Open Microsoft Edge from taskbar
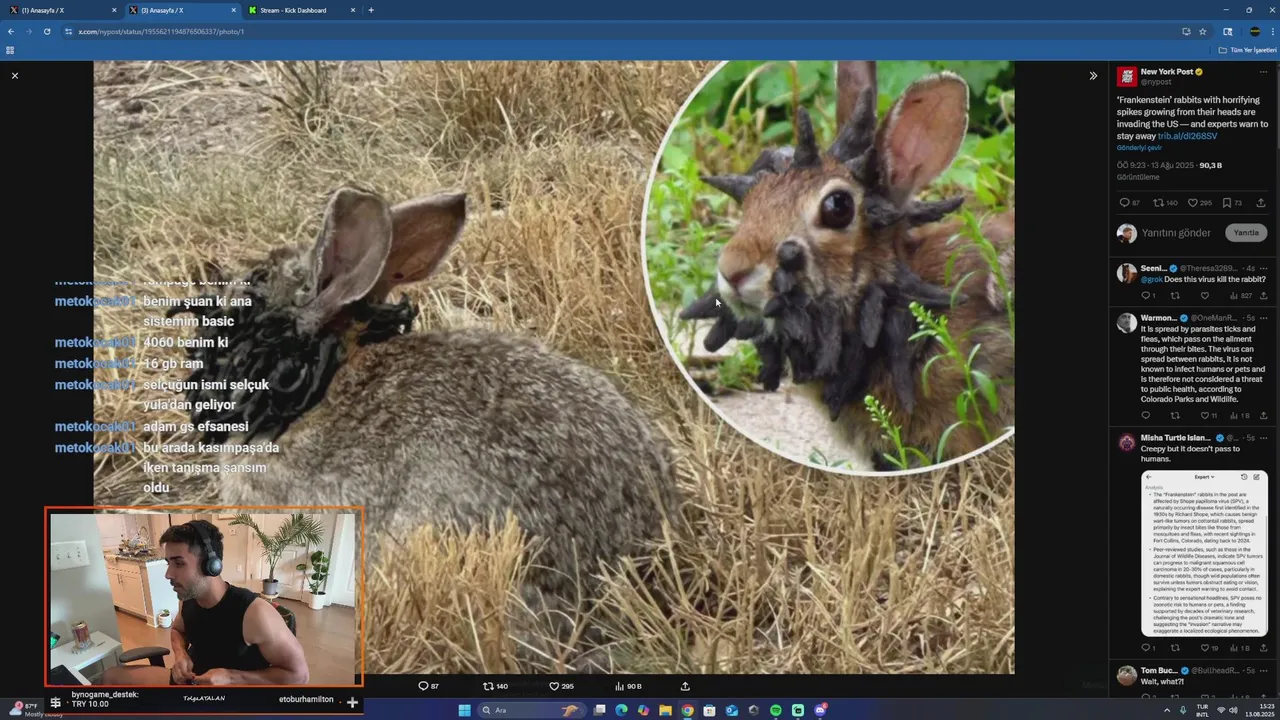This screenshot has width=1280, height=720. coord(621,710)
